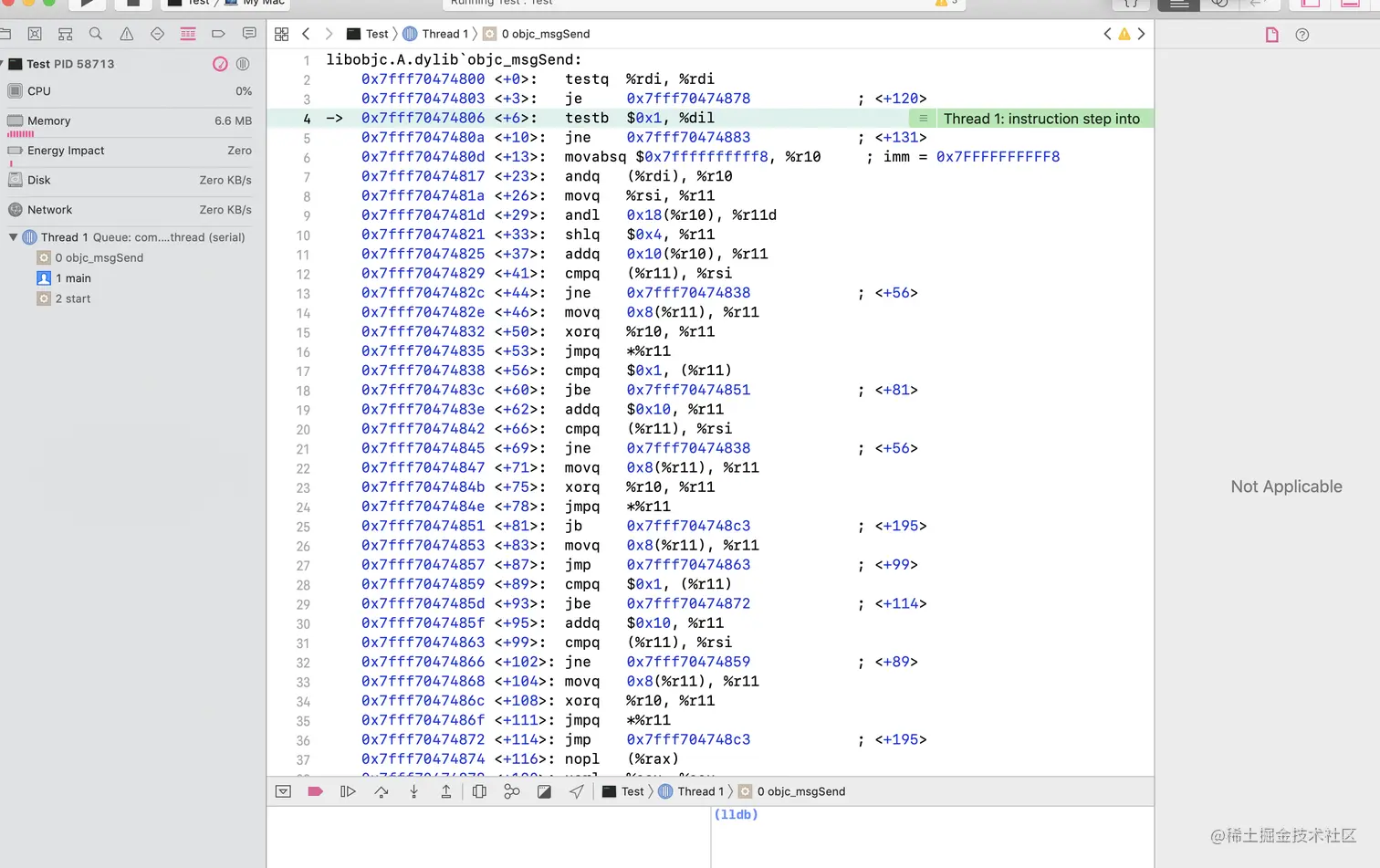Click the related items grid icon
This screenshot has height=868, width=1380.
point(282,34)
